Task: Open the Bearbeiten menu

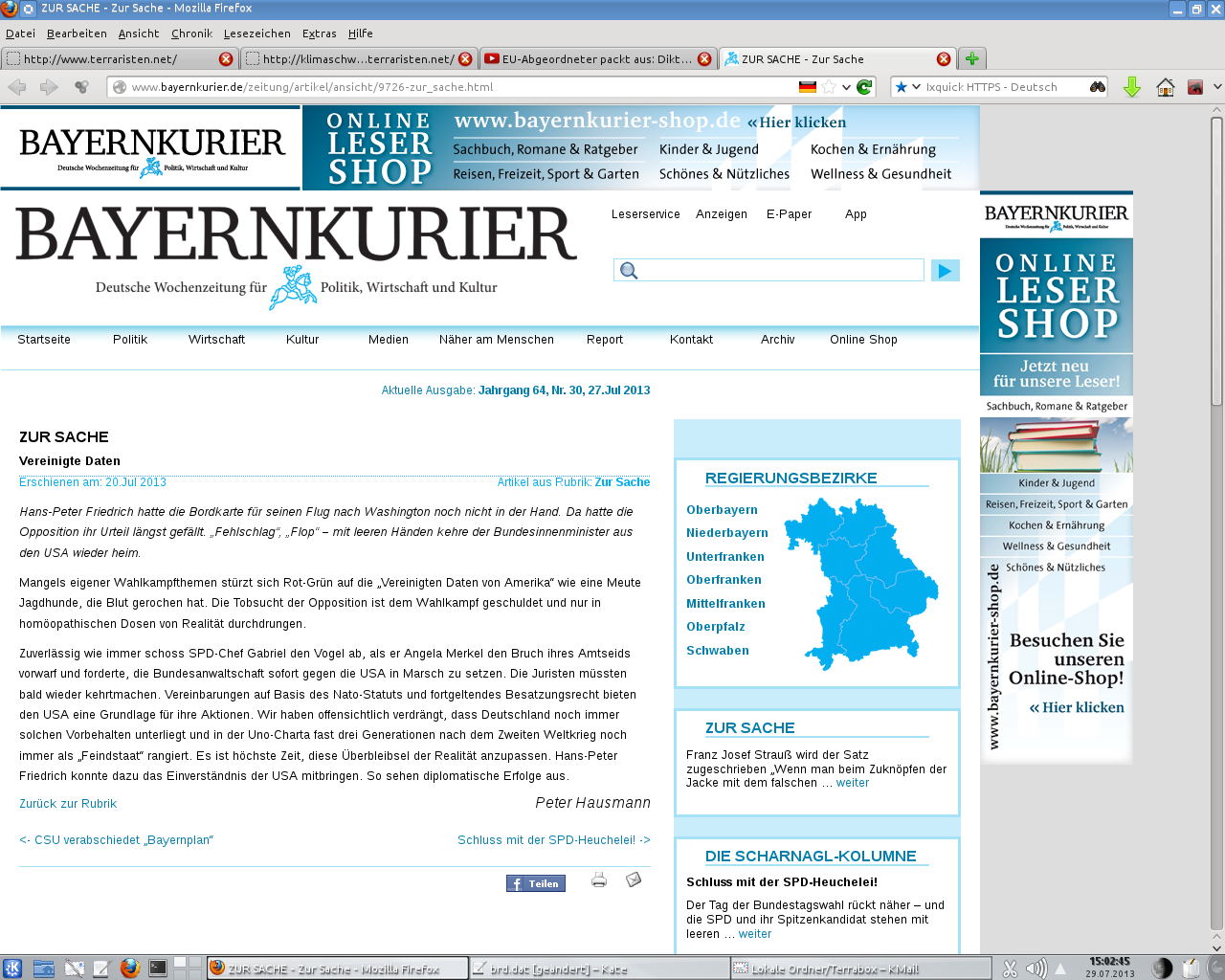Action: (77, 33)
